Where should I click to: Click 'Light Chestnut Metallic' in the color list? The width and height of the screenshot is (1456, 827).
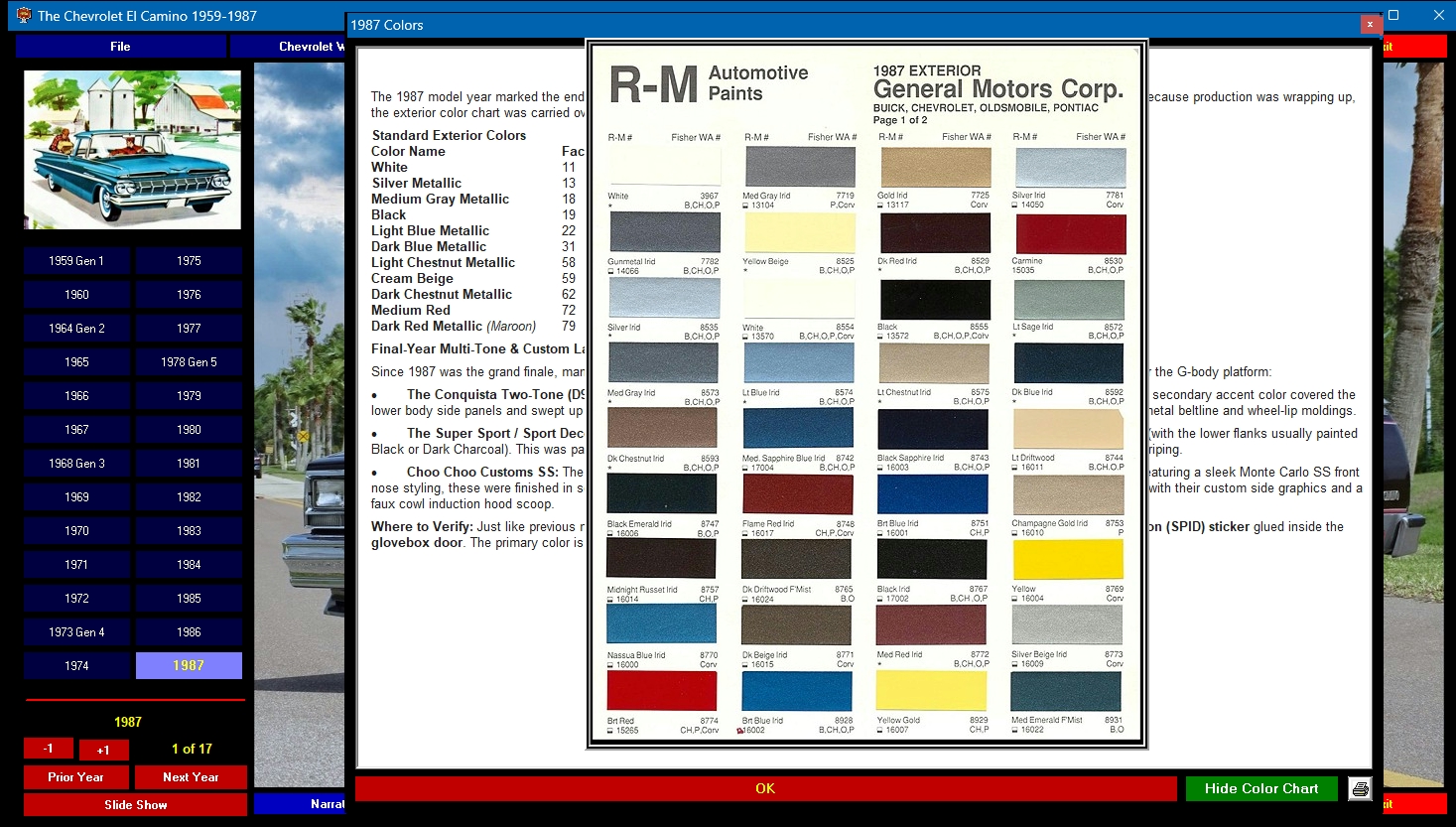pos(443,262)
